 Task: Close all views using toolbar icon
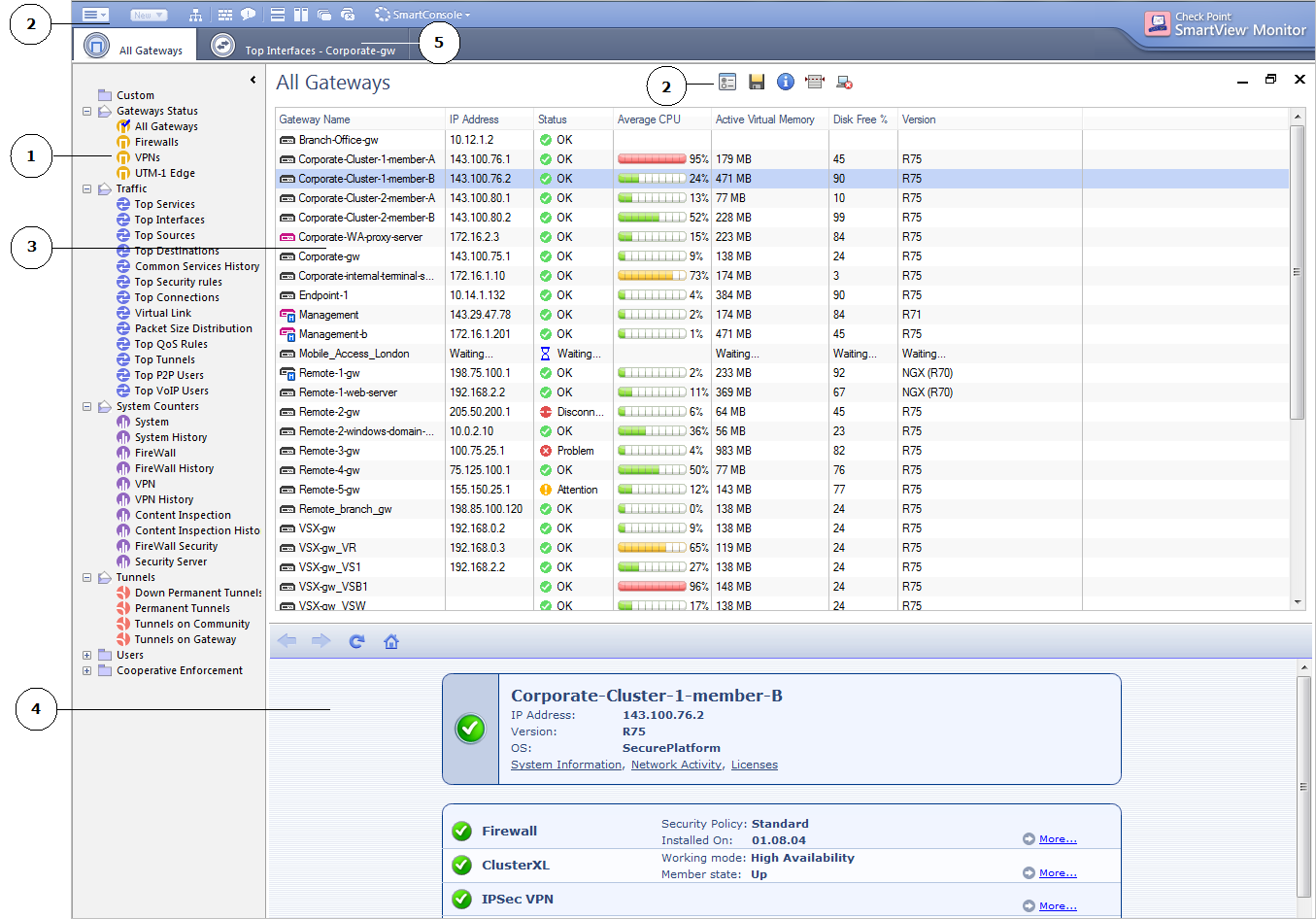click(x=348, y=15)
